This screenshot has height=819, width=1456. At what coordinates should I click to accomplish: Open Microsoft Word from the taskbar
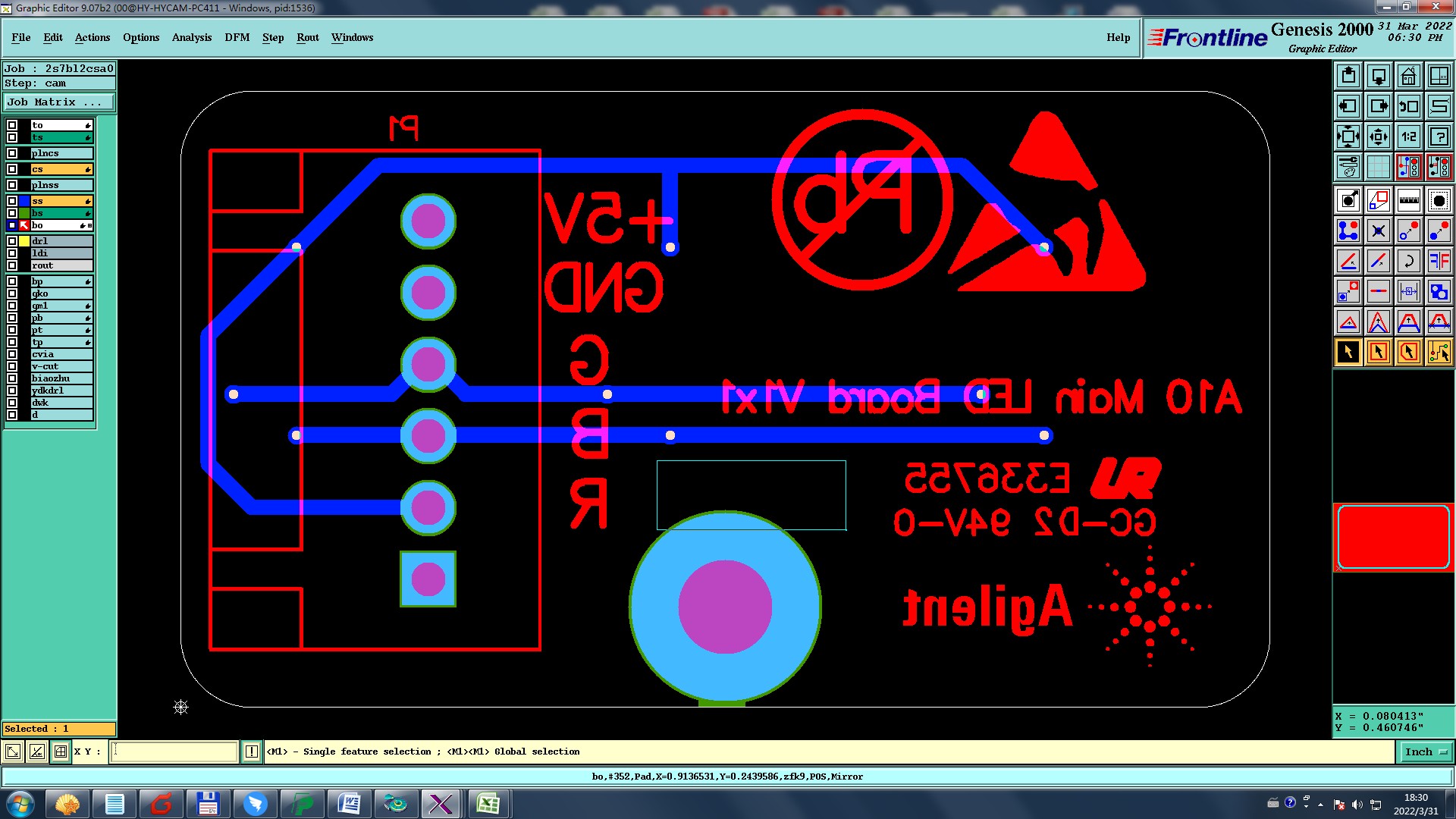[x=350, y=804]
